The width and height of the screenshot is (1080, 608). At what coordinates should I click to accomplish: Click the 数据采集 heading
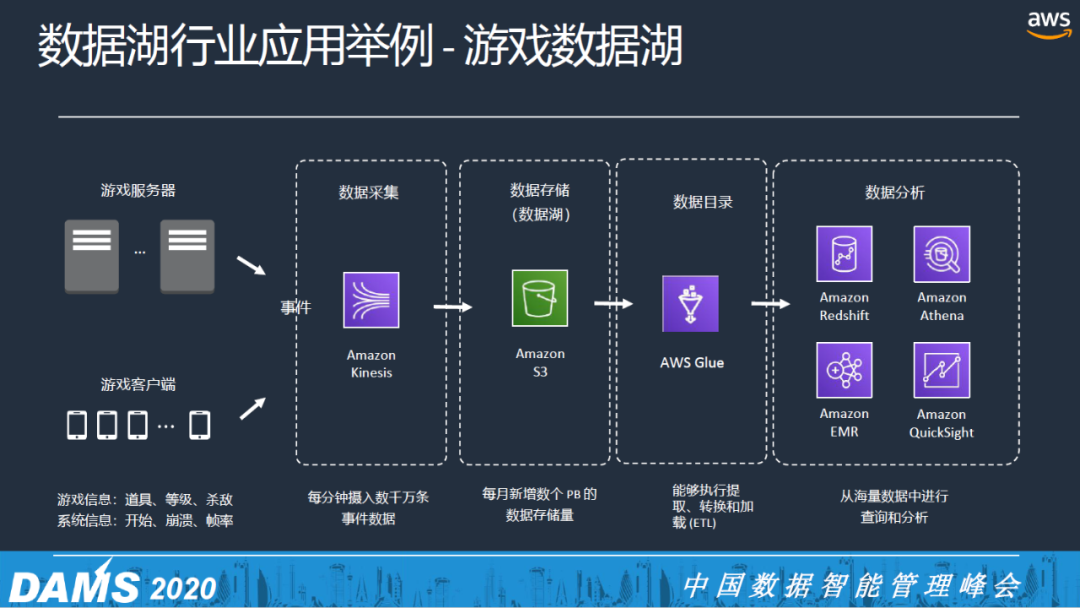click(x=368, y=192)
